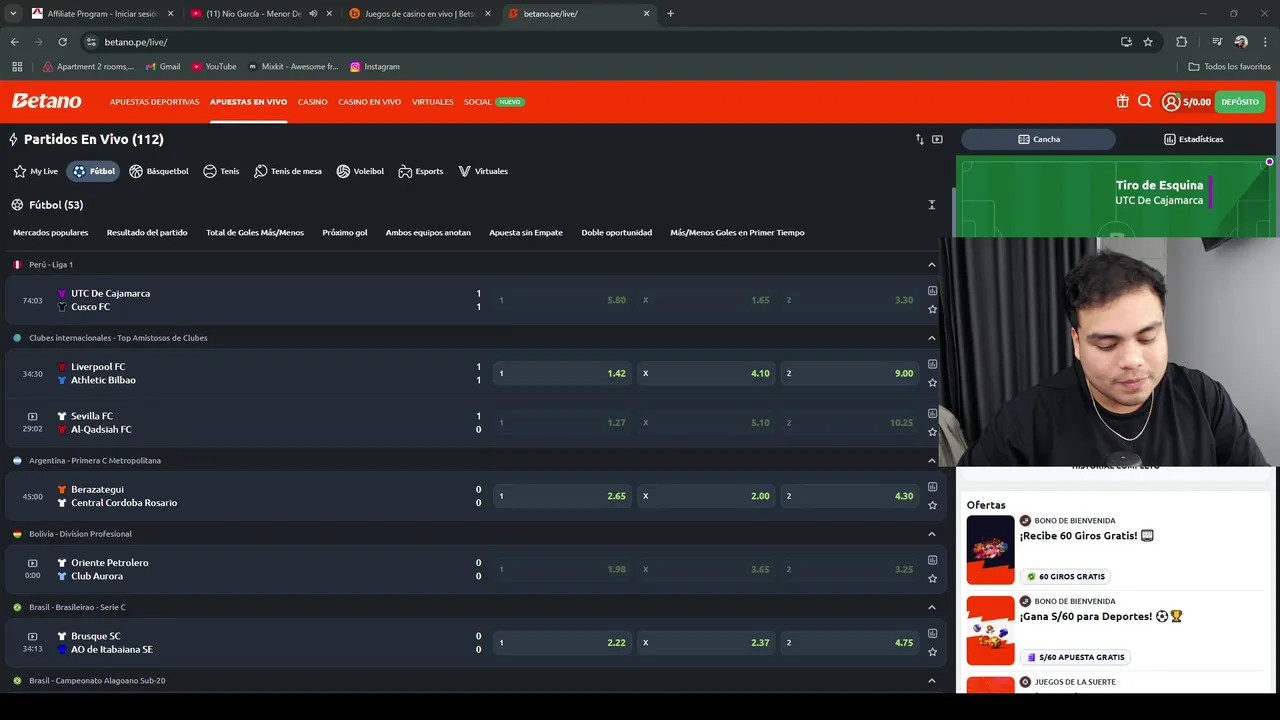Open Casino en Vivo menu item

(369, 102)
